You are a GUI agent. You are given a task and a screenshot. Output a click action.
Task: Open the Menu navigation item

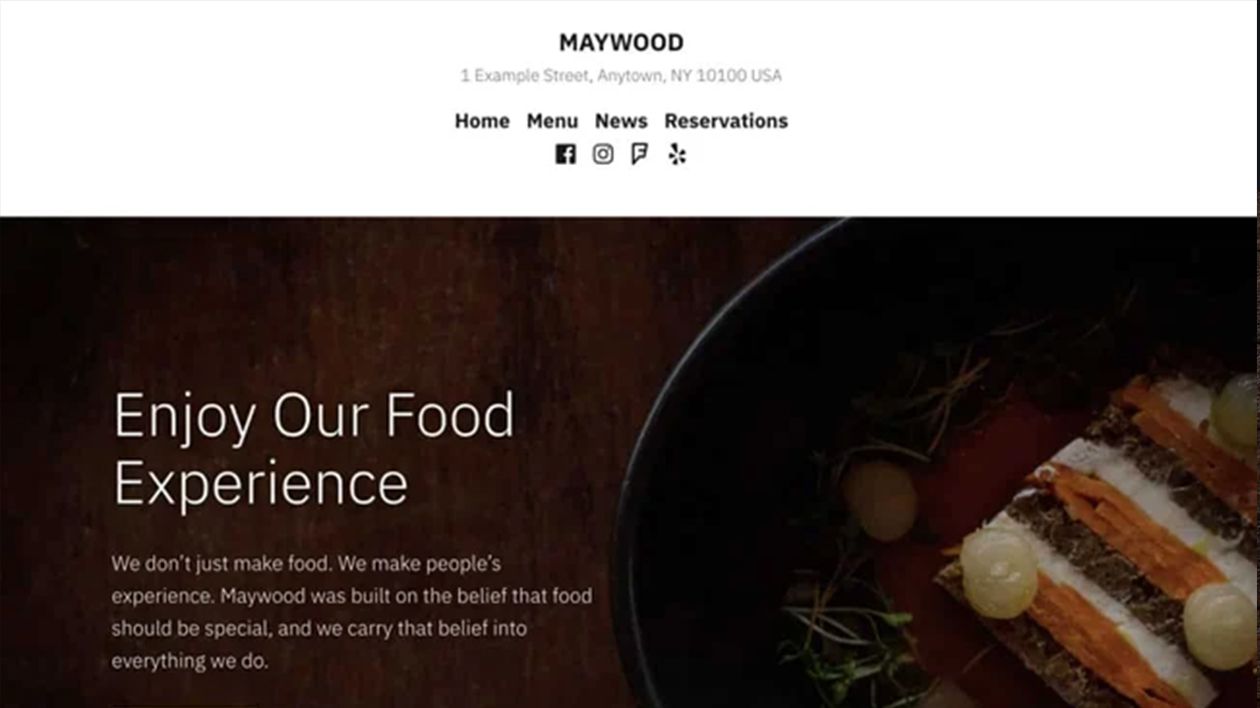coord(552,121)
